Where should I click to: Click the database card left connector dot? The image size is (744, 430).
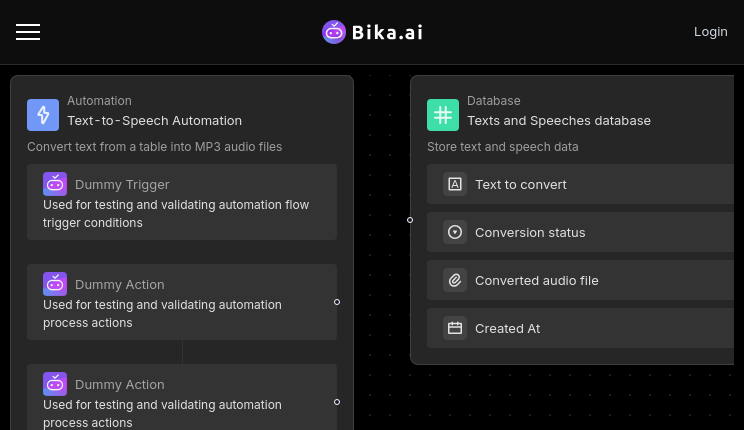[x=410, y=220]
